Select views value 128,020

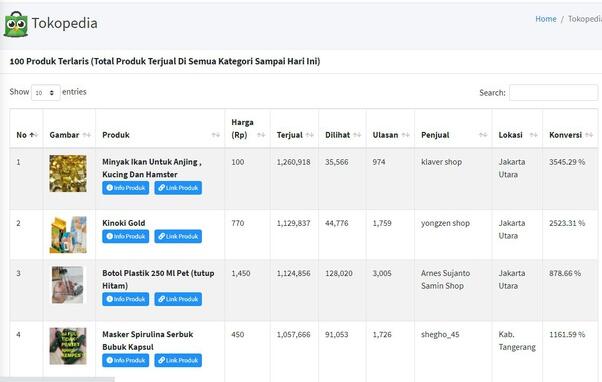(x=339, y=273)
